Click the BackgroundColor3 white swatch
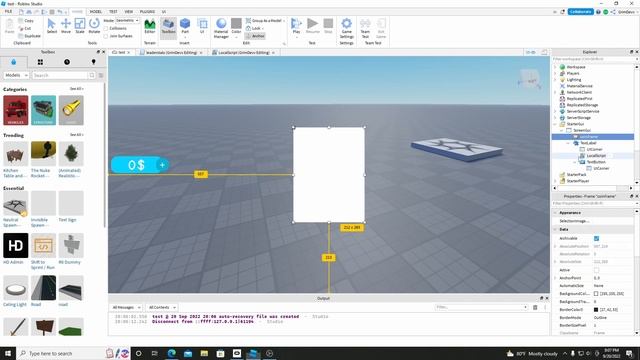This screenshot has height=360, width=640. coord(596,294)
